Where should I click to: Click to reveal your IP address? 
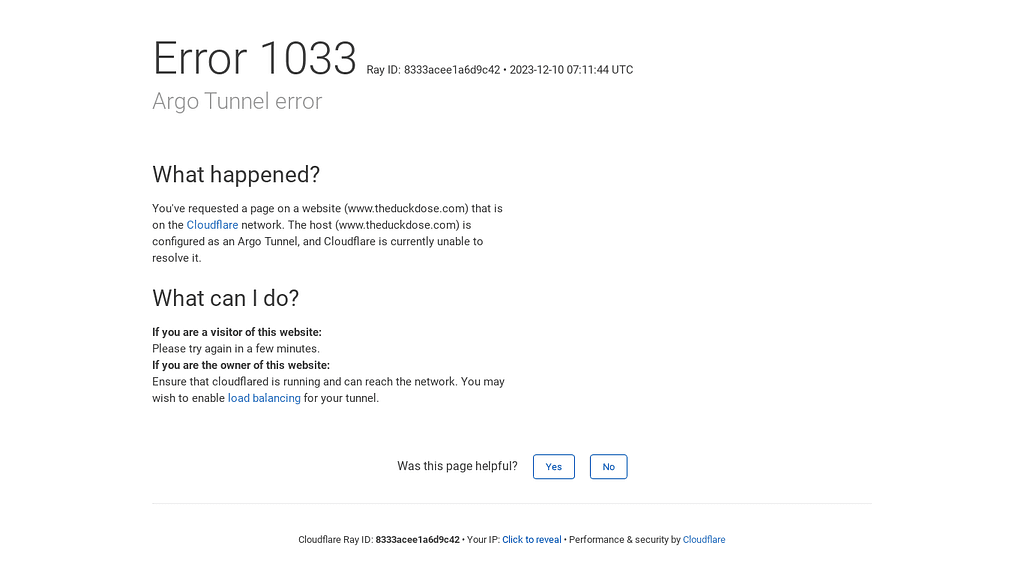tap(532, 539)
